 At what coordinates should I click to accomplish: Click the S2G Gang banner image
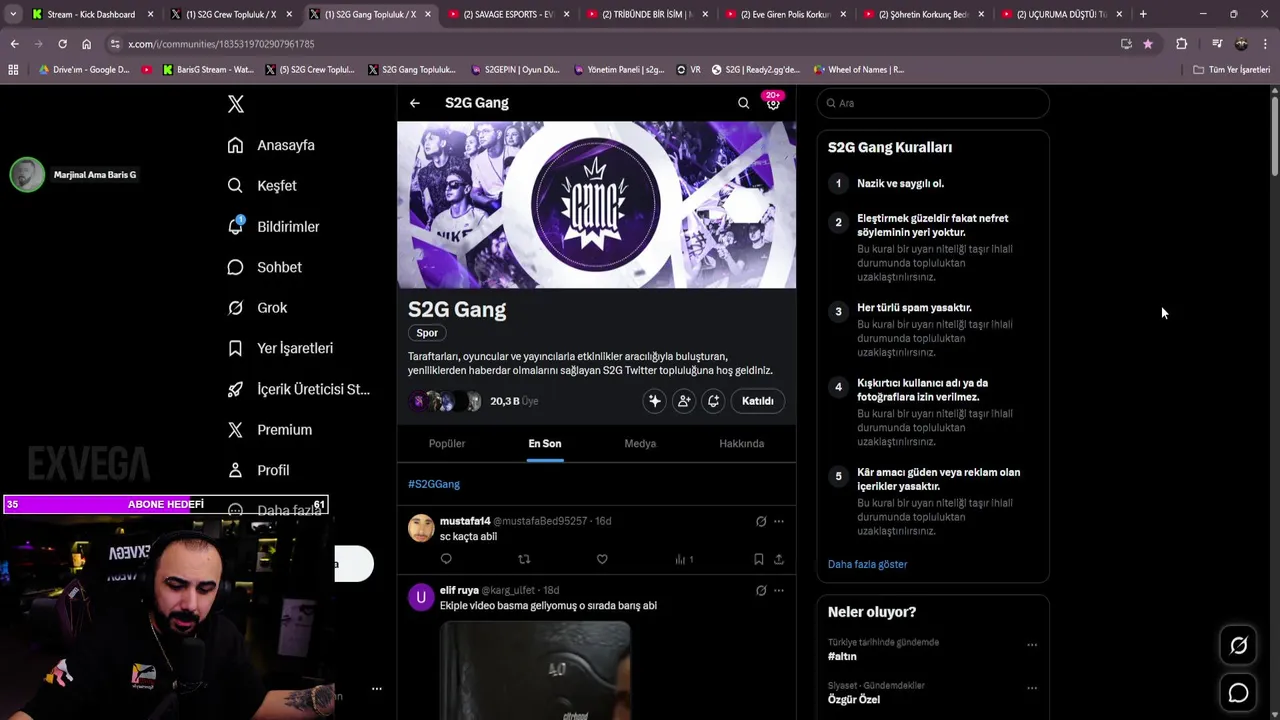pyautogui.click(x=597, y=205)
